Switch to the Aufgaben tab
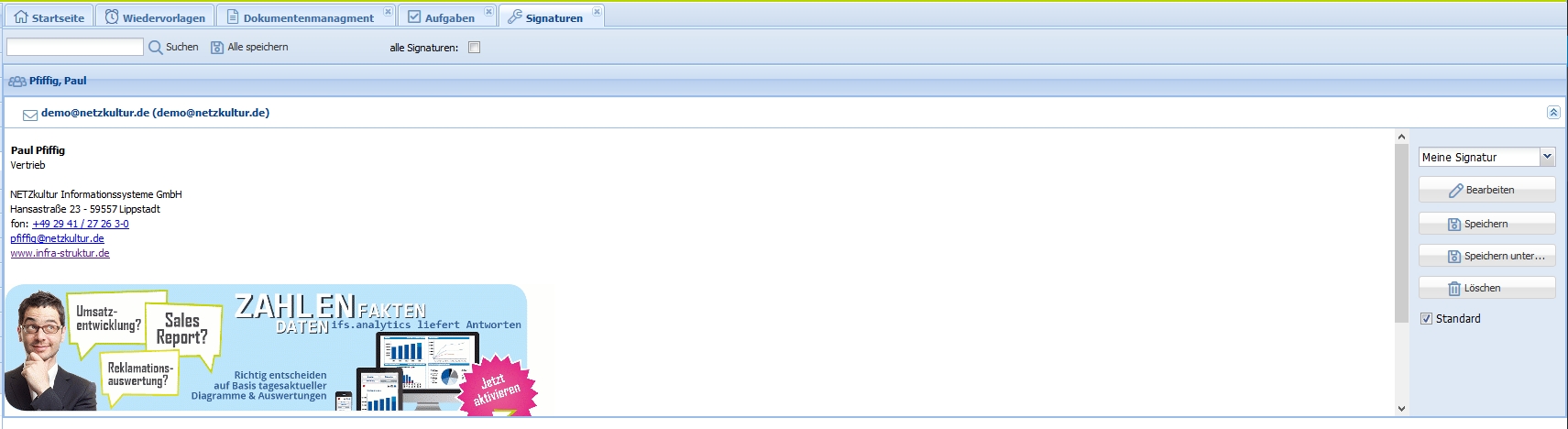Screen dimensions: 1568x429 [447, 16]
